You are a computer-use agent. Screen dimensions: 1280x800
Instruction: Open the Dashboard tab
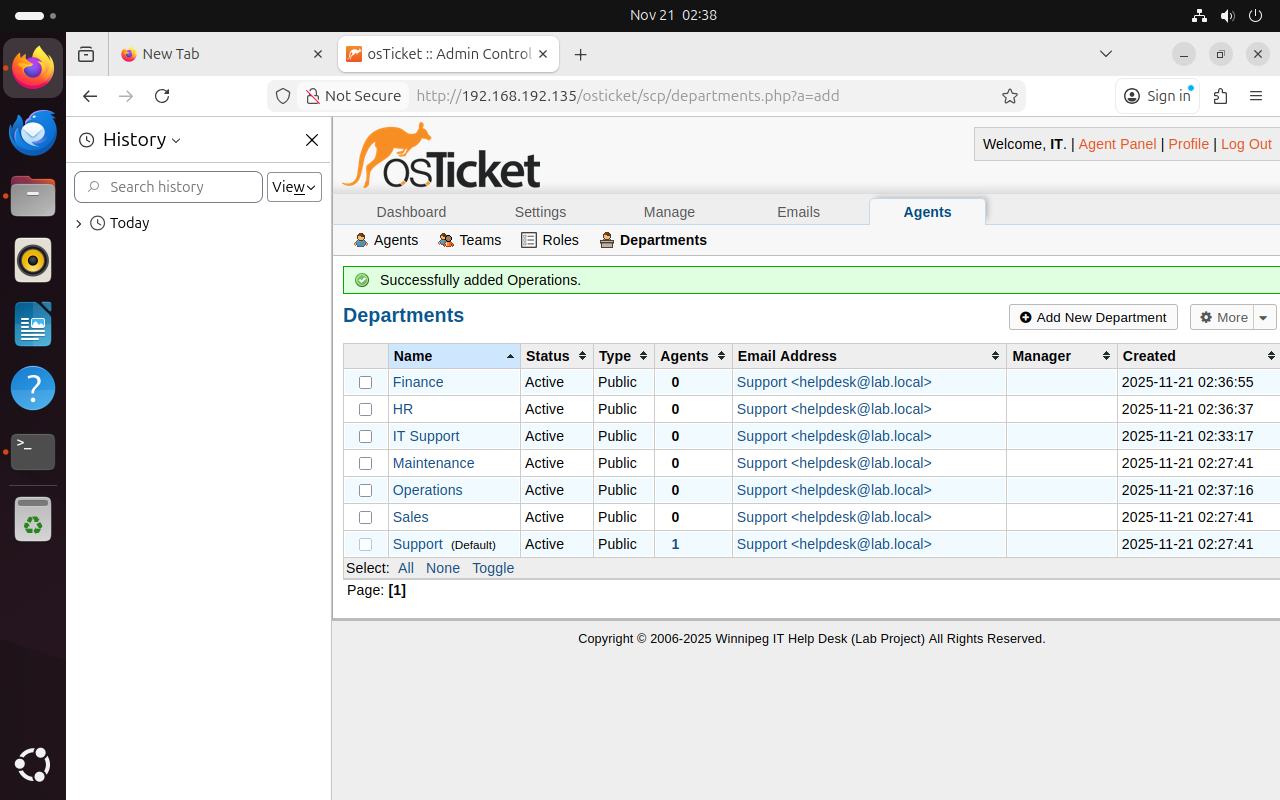tap(411, 212)
